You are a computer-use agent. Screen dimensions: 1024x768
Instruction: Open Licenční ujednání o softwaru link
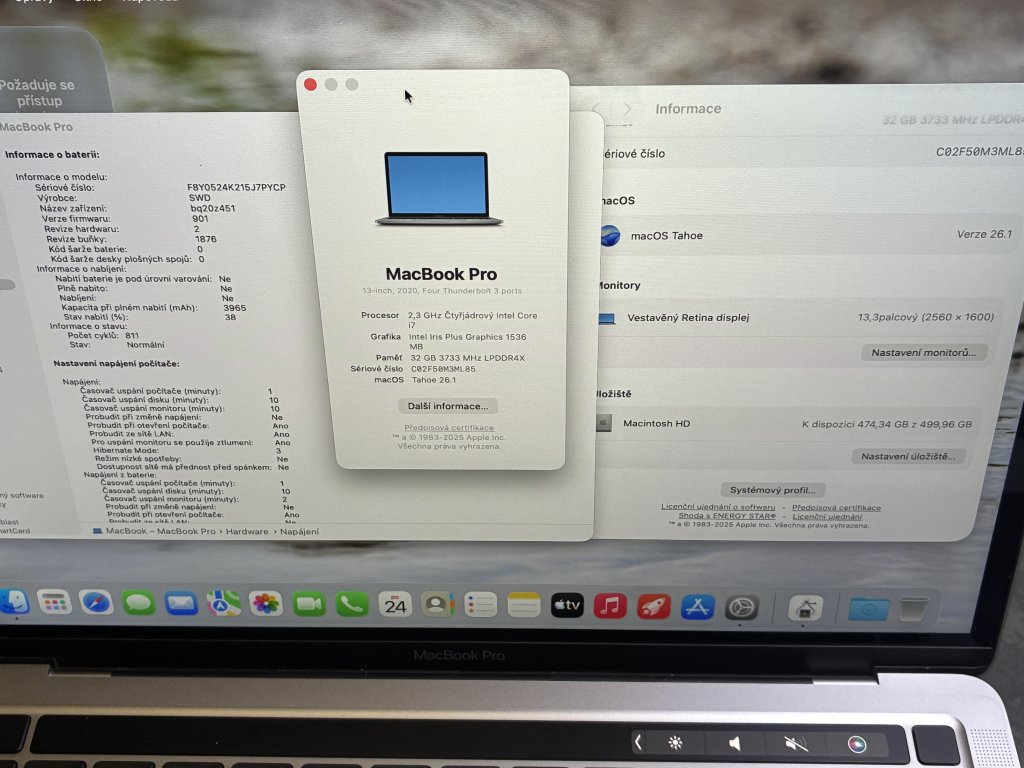(718, 507)
